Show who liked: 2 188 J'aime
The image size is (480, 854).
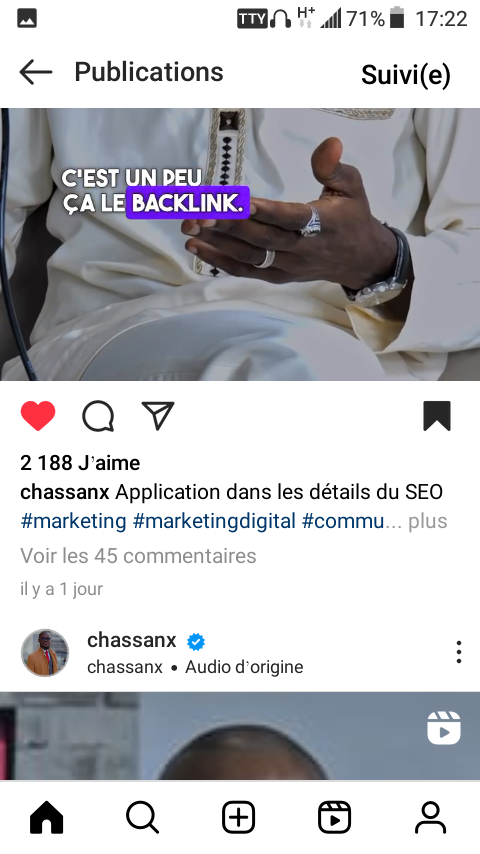click(x=80, y=463)
